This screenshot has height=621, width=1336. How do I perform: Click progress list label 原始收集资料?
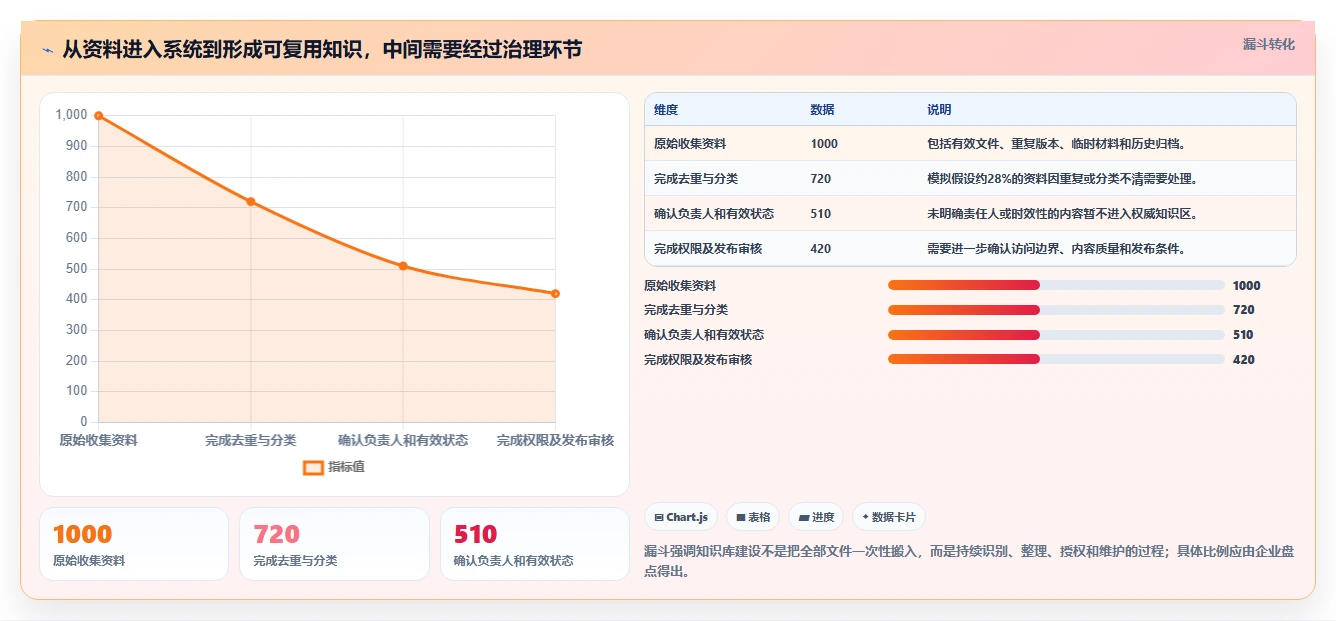tap(680, 286)
